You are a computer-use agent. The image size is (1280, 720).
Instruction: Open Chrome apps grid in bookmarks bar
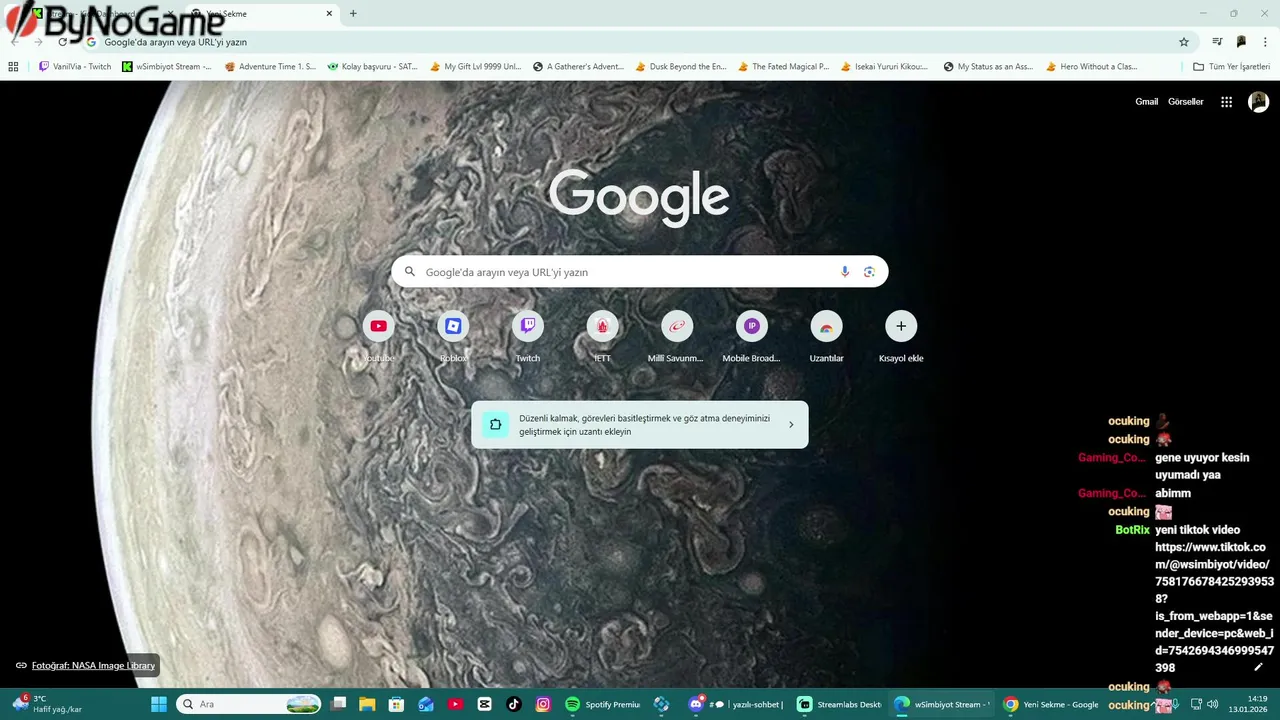pyautogui.click(x=13, y=67)
